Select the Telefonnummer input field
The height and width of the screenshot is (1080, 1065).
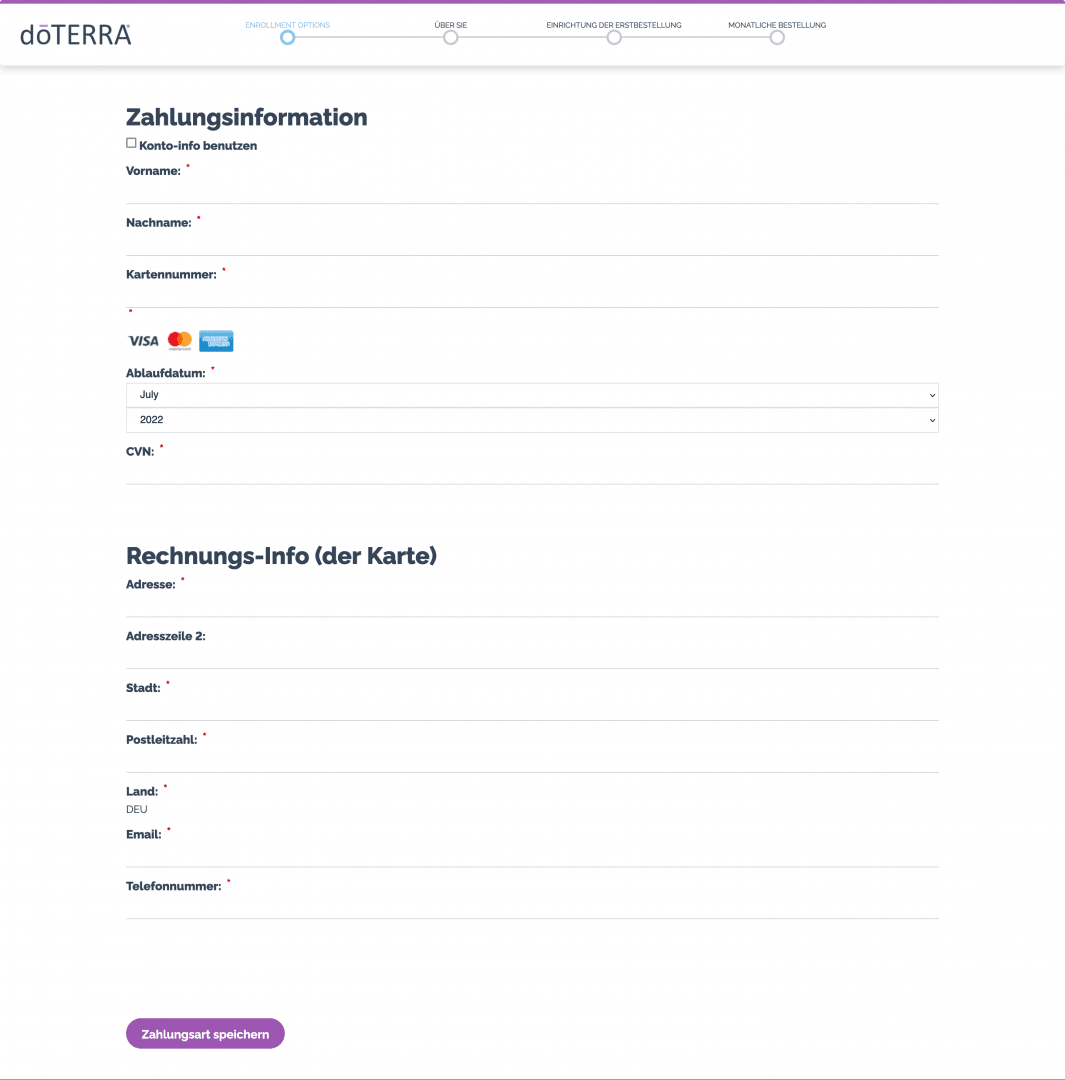pyautogui.click(x=532, y=907)
